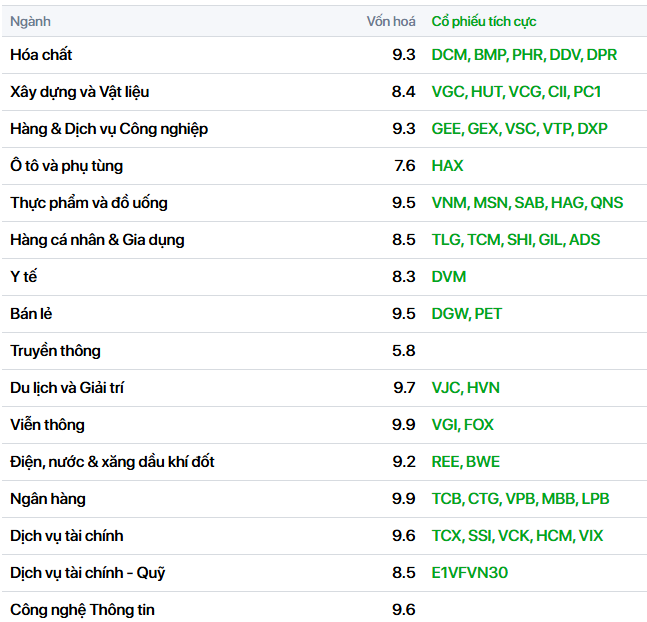
Task: Select the TCB bank ticker
Action: coord(447,499)
